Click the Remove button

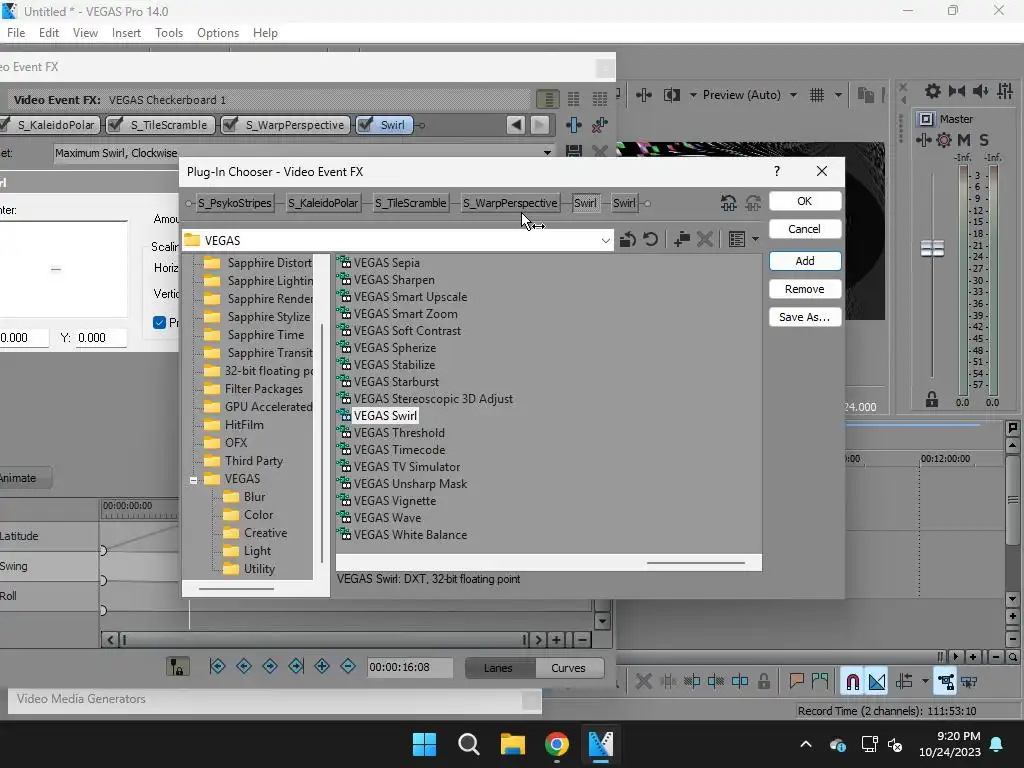(805, 289)
